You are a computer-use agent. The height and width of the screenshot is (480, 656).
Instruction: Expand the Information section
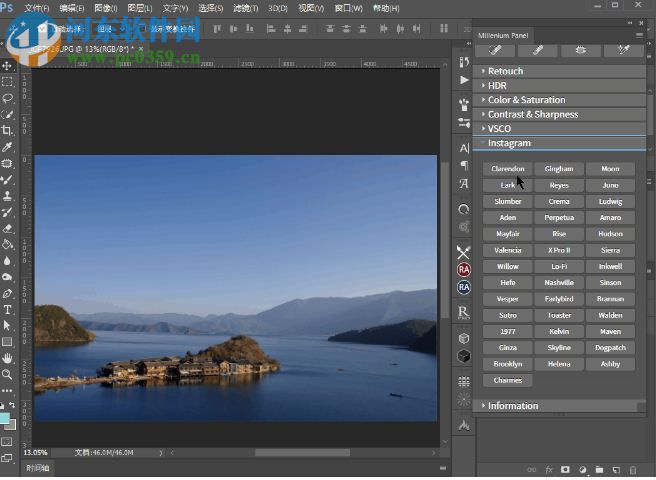[x=559, y=406]
